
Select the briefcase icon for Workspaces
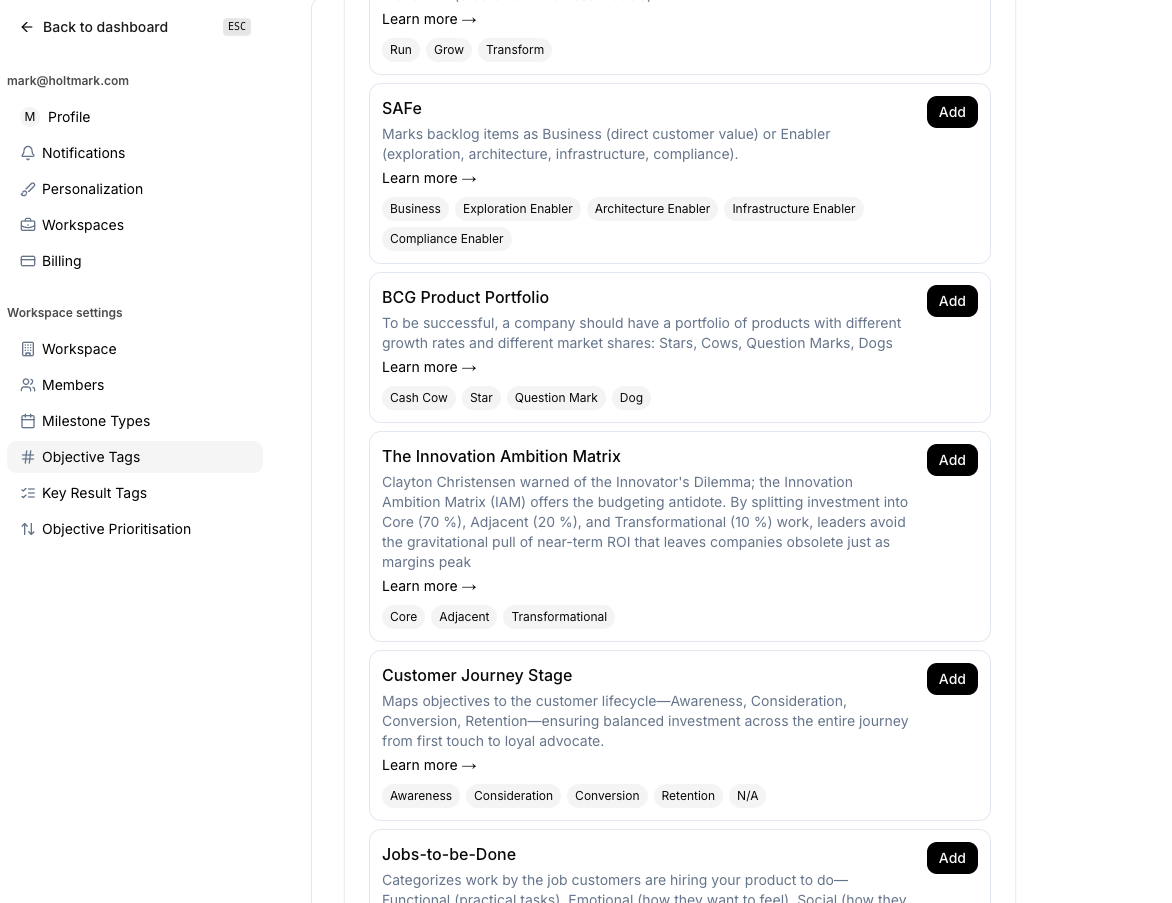pyautogui.click(x=28, y=225)
